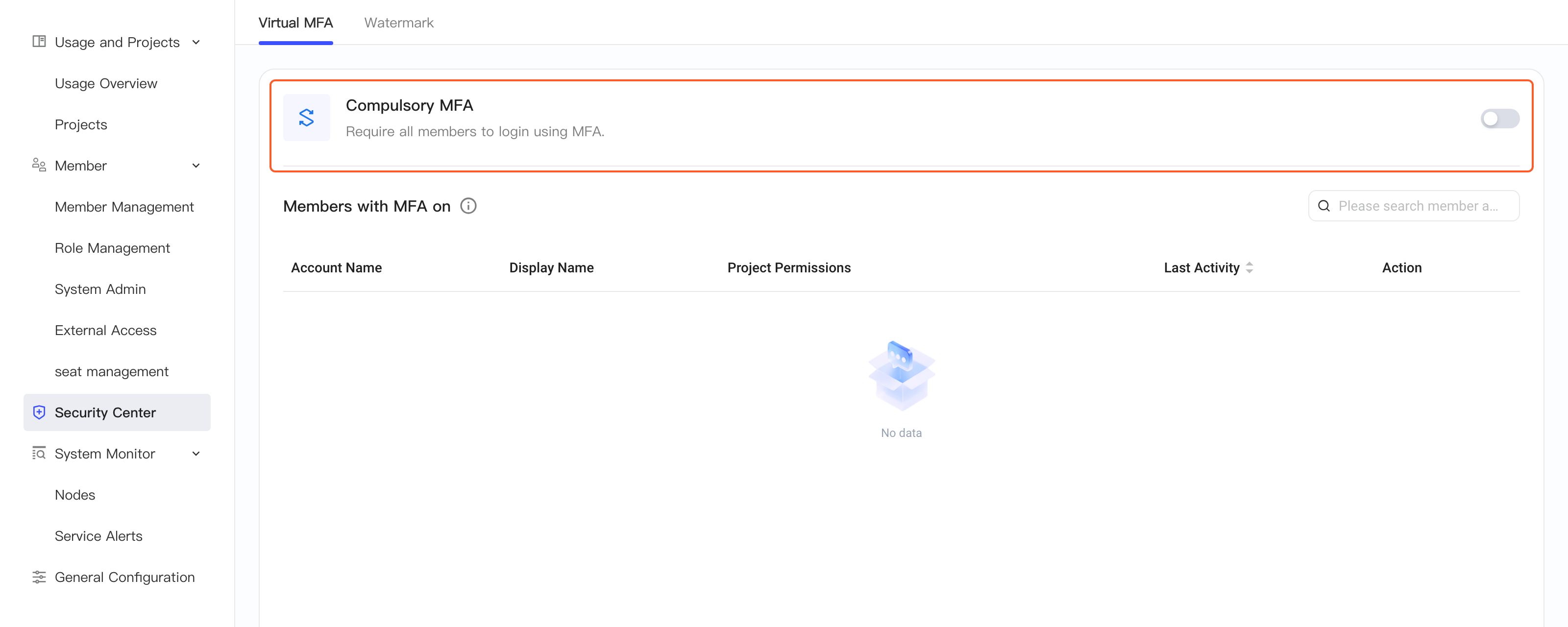This screenshot has width=1568, height=627.
Task: Sort by Last Activity arrows icon
Action: click(x=1249, y=267)
